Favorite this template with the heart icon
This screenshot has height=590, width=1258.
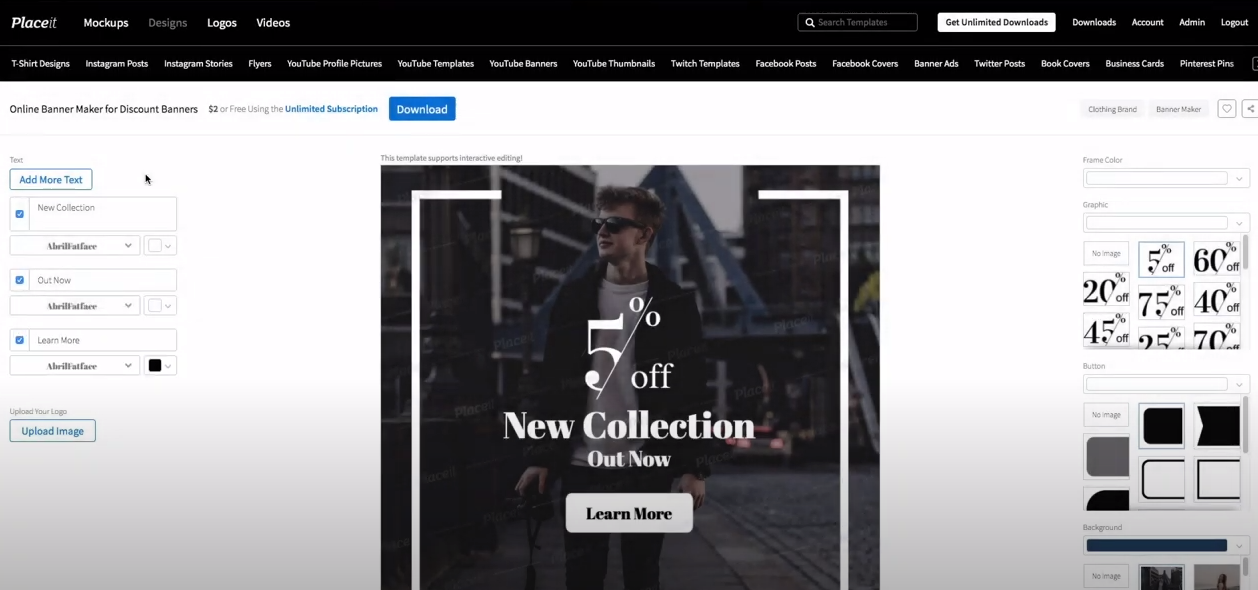tap(1226, 108)
